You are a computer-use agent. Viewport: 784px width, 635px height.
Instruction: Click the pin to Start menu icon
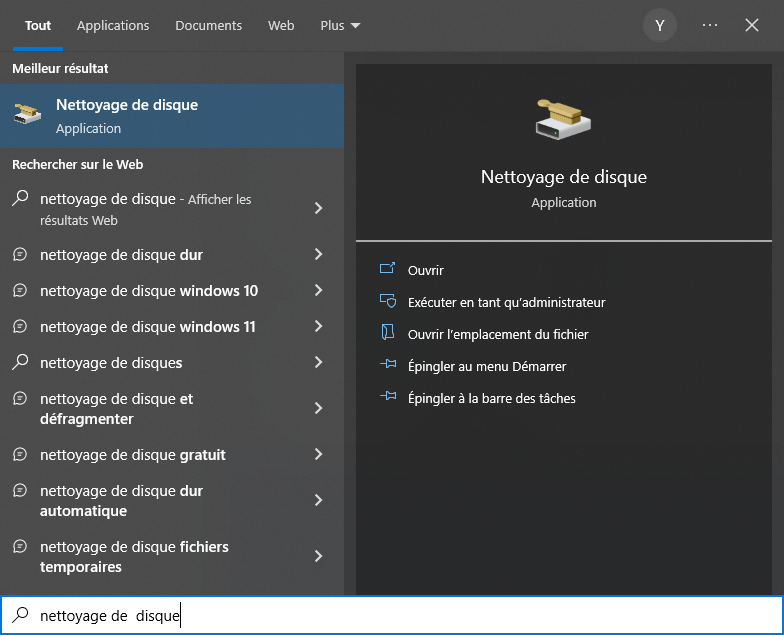tap(388, 366)
